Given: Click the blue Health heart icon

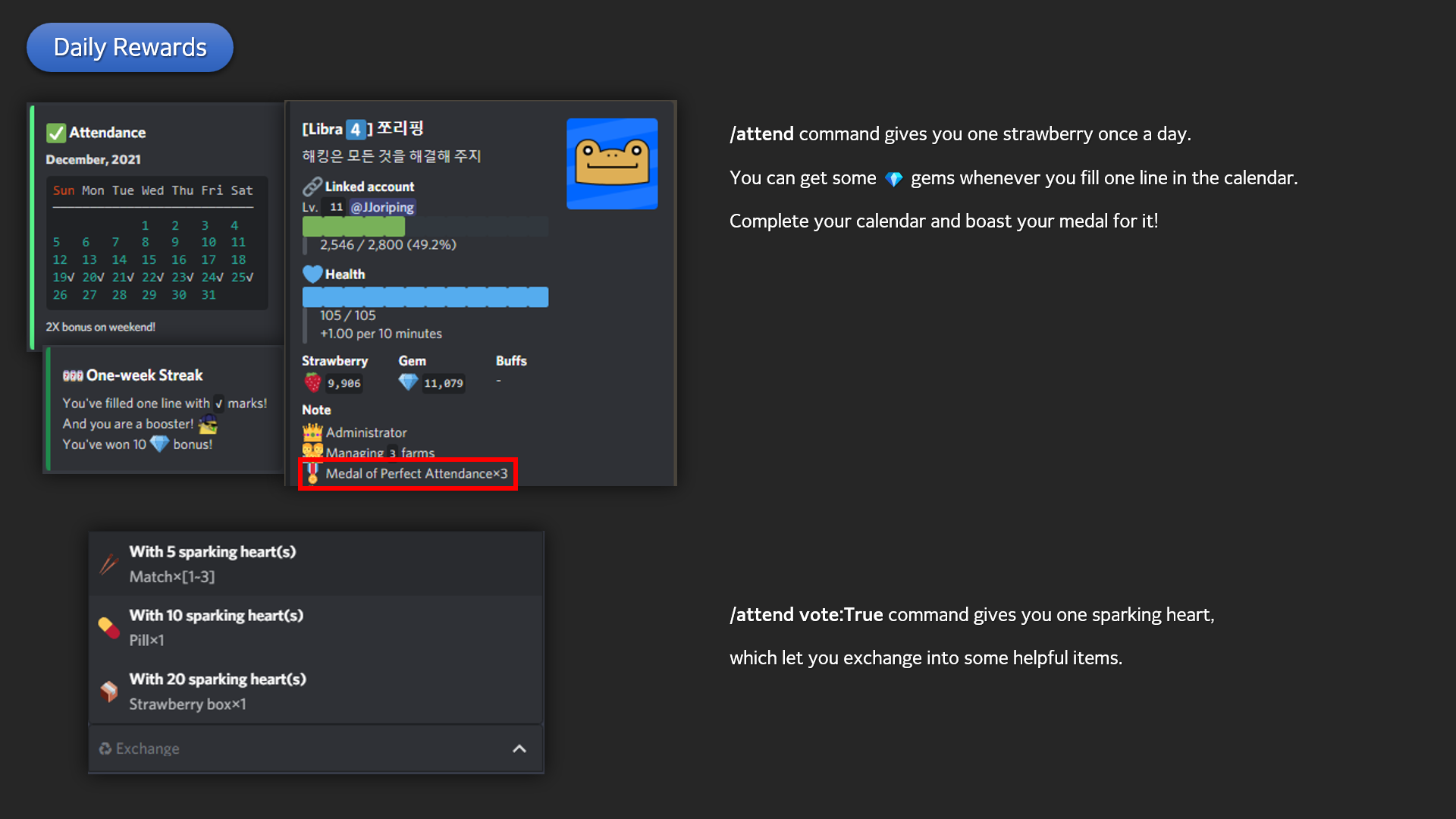Looking at the screenshot, I should point(312,274).
